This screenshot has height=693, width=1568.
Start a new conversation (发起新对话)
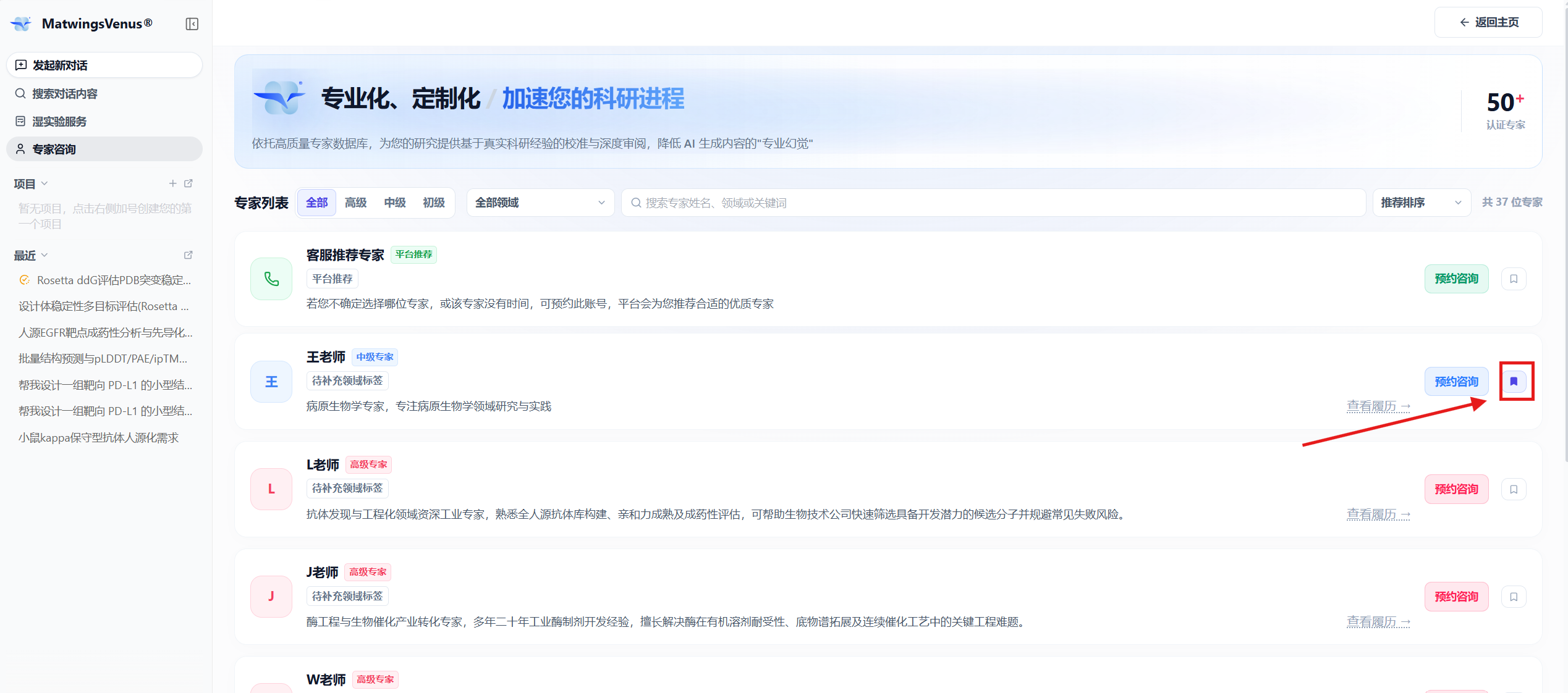[104, 65]
